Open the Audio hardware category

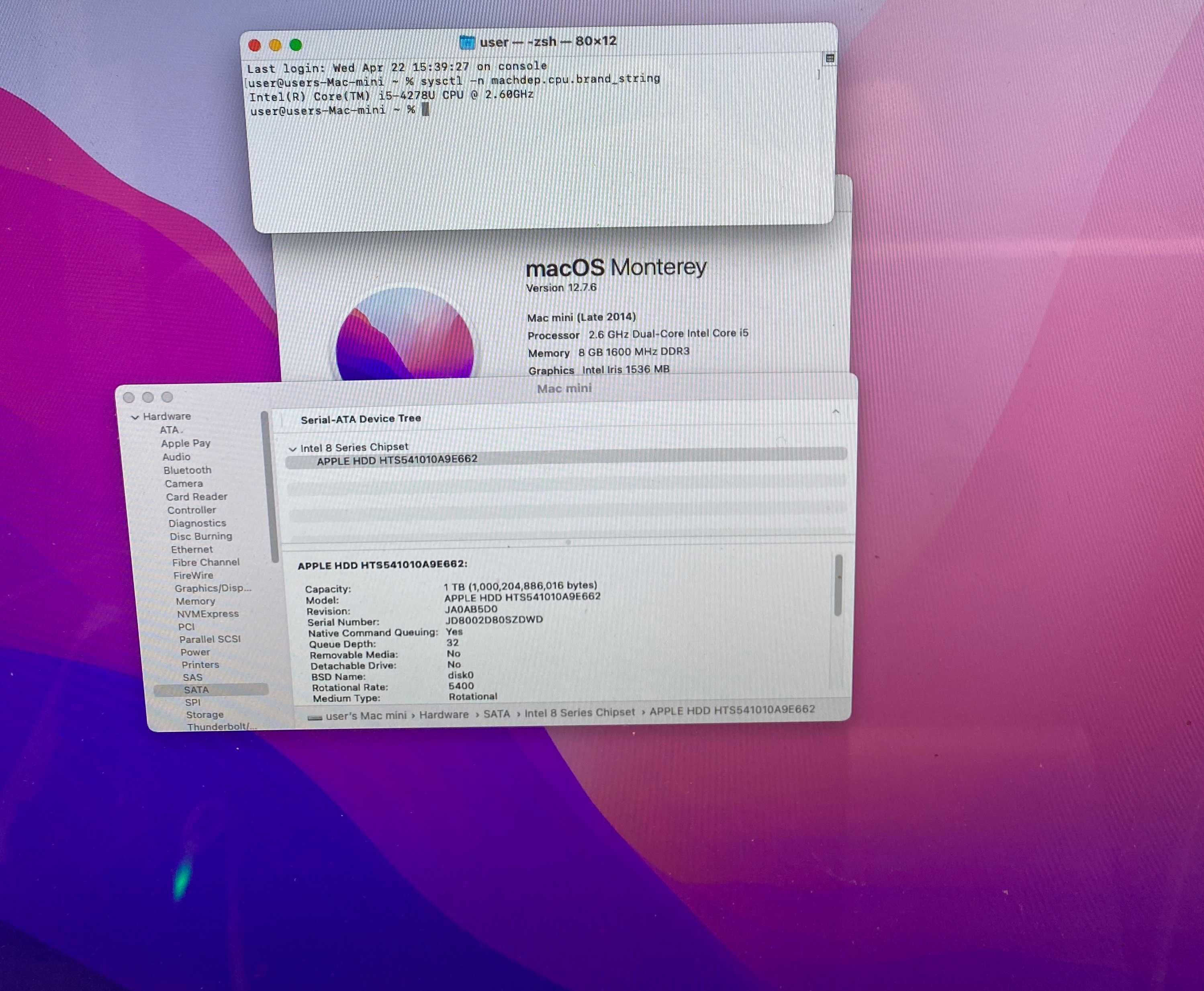click(x=176, y=457)
